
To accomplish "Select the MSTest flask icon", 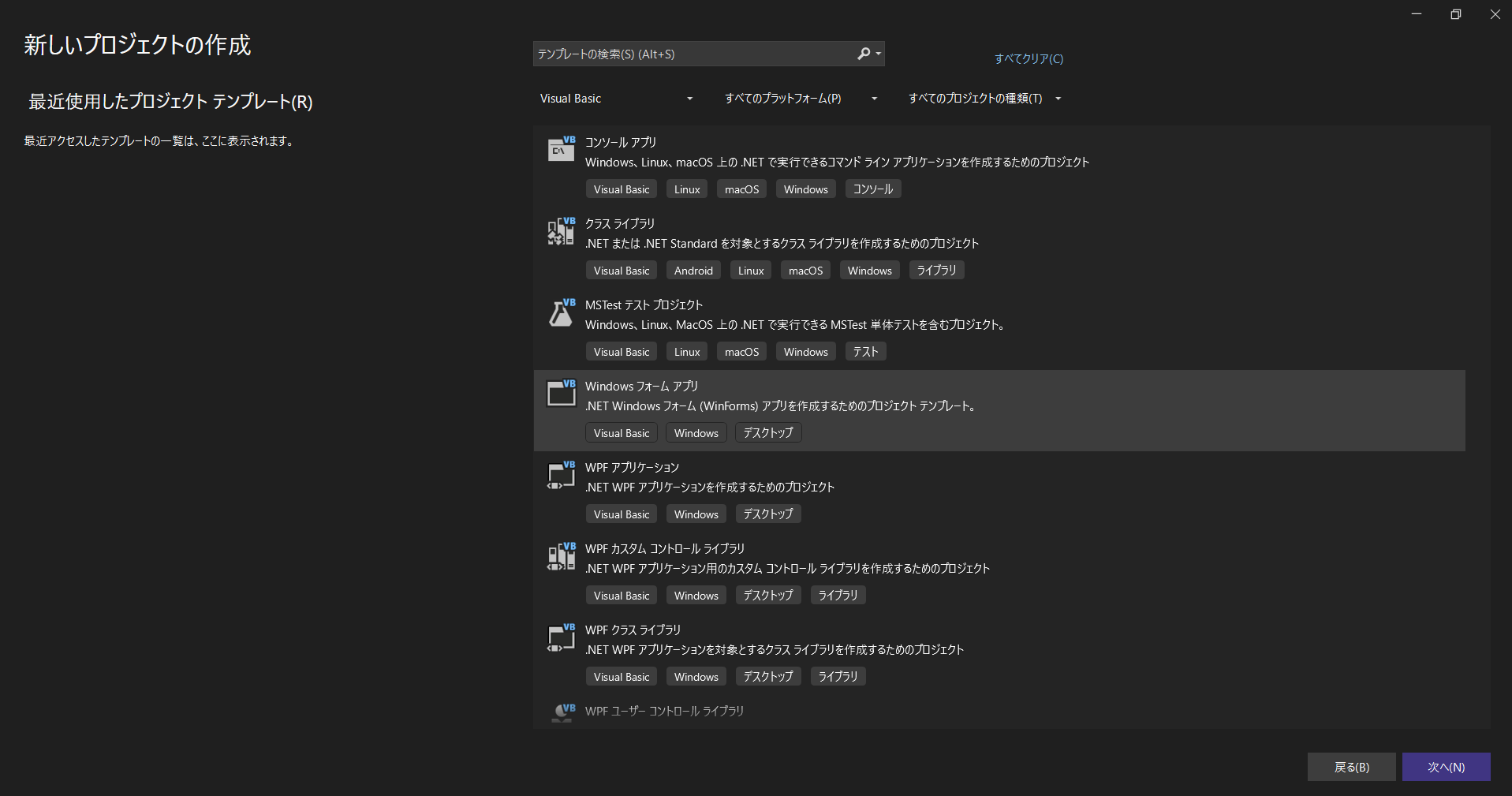I will click(x=560, y=312).
